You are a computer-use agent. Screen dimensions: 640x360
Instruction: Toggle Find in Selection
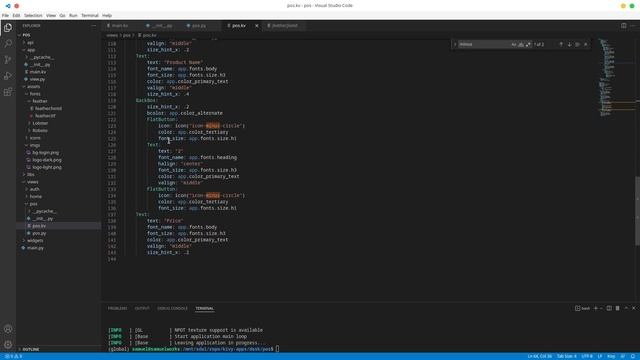point(577,44)
